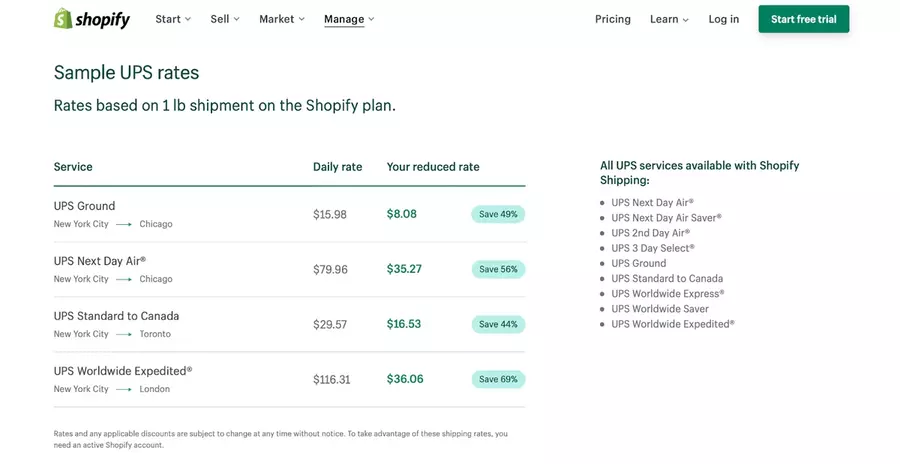900x464 pixels.
Task: Click the Save 44% badge
Action: pyautogui.click(x=498, y=324)
